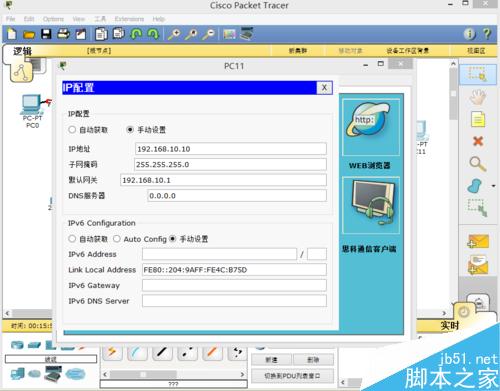This screenshot has height=391, width=500.
Task: Click the IPv6 Gateway field
Action: [234, 285]
